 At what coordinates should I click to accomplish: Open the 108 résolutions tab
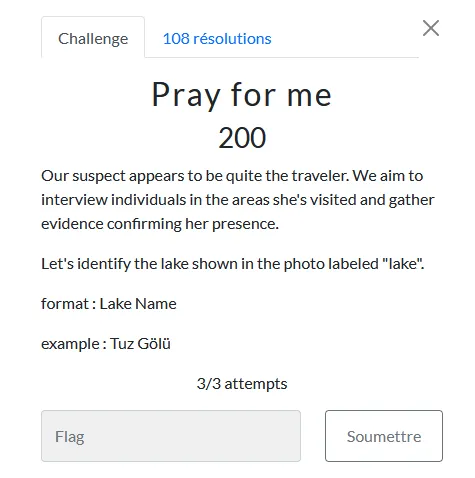click(217, 39)
